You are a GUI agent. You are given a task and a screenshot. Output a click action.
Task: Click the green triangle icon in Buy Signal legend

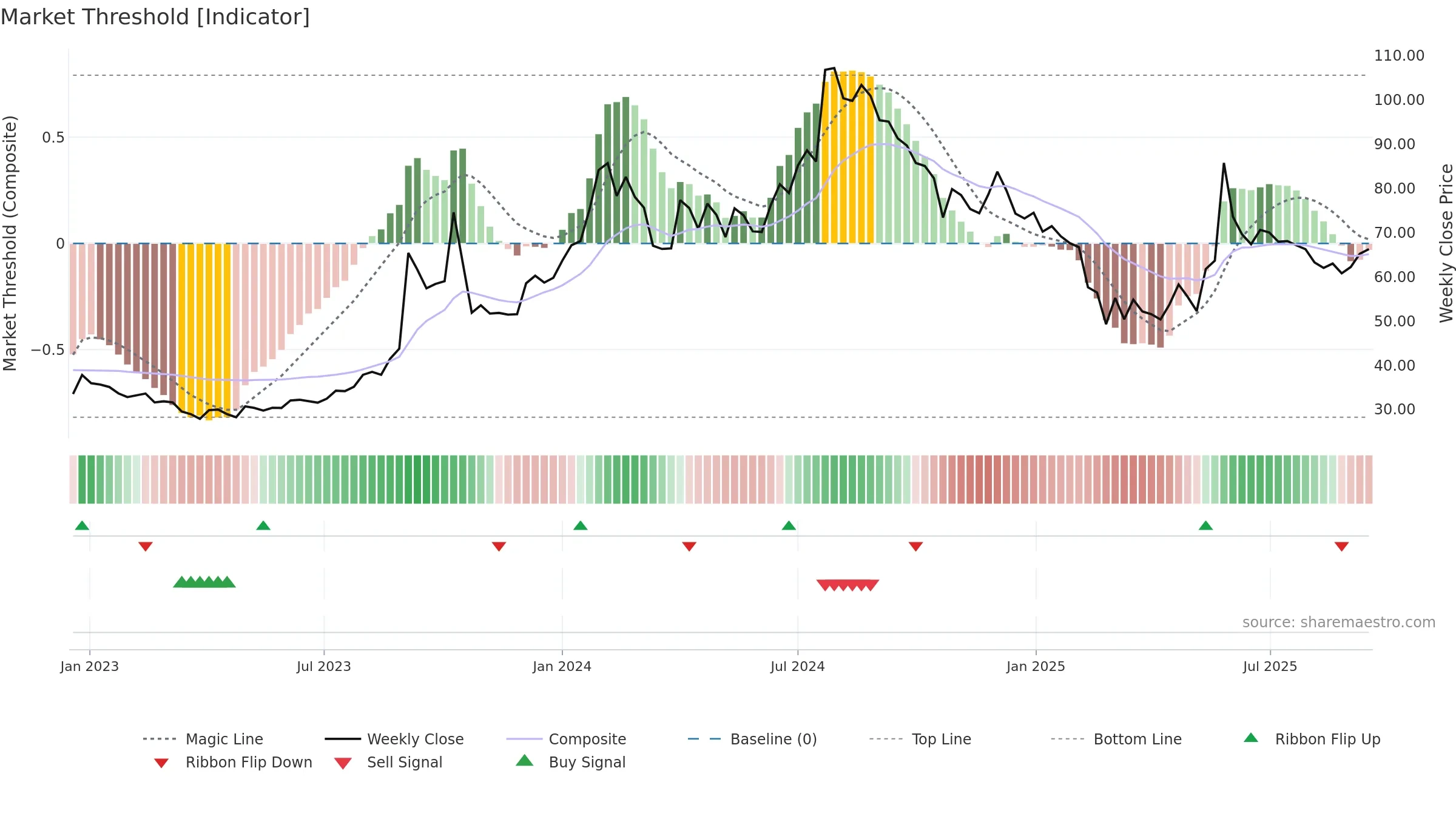point(525,760)
